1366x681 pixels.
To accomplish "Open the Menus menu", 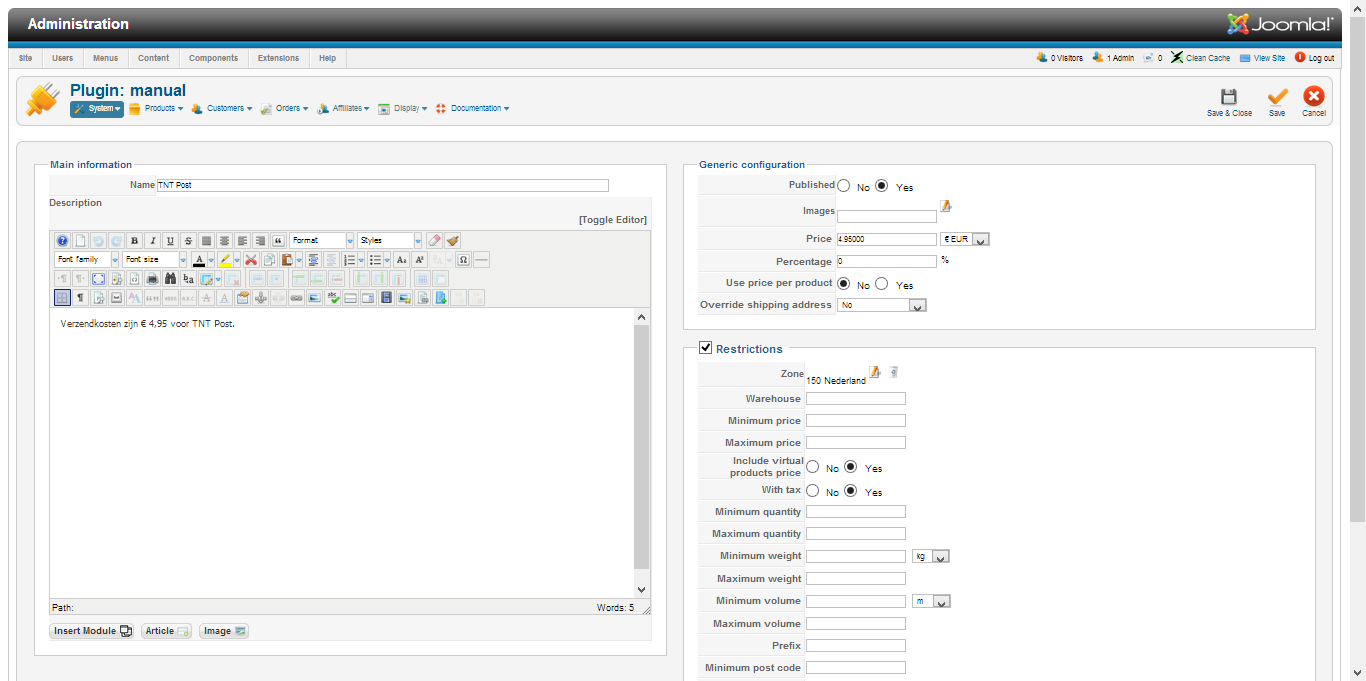I will click(105, 58).
